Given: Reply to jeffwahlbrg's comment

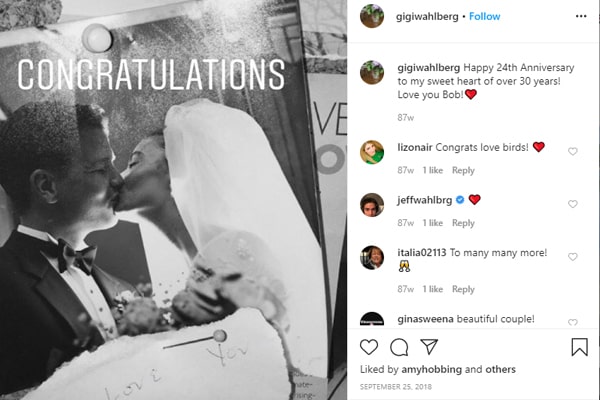Looking at the screenshot, I should pyautogui.click(x=463, y=223).
